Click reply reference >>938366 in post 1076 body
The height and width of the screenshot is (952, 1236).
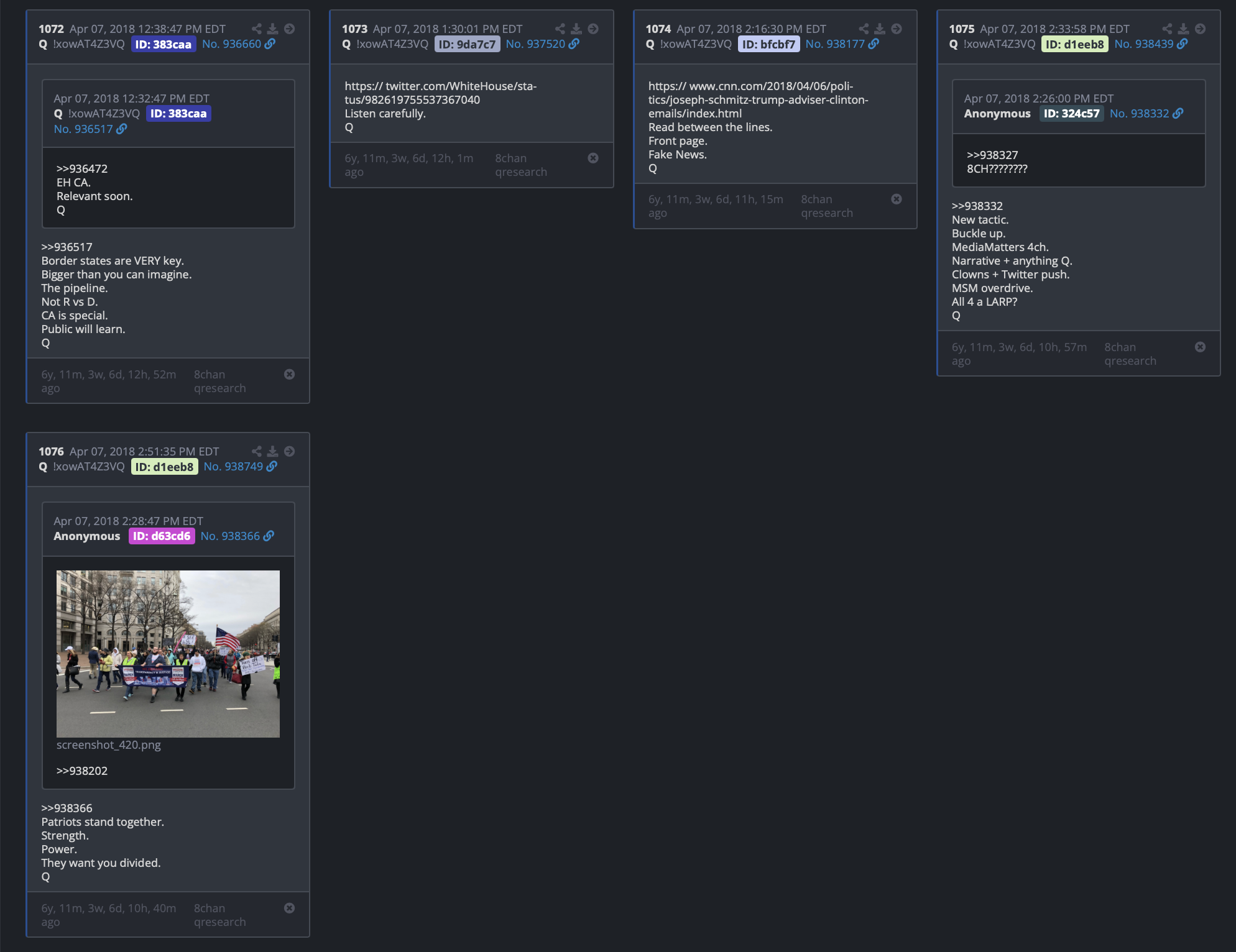67,808
